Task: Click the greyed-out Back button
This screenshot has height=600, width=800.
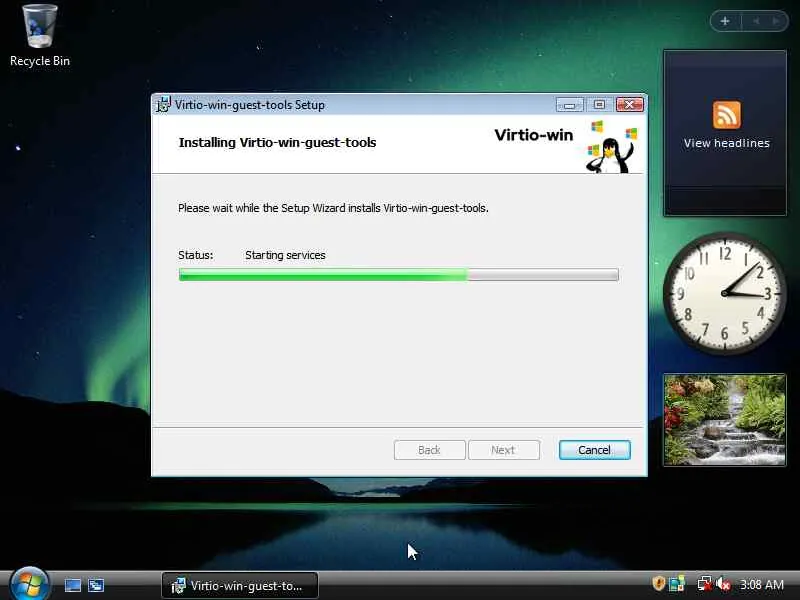Action: (429, 450)
